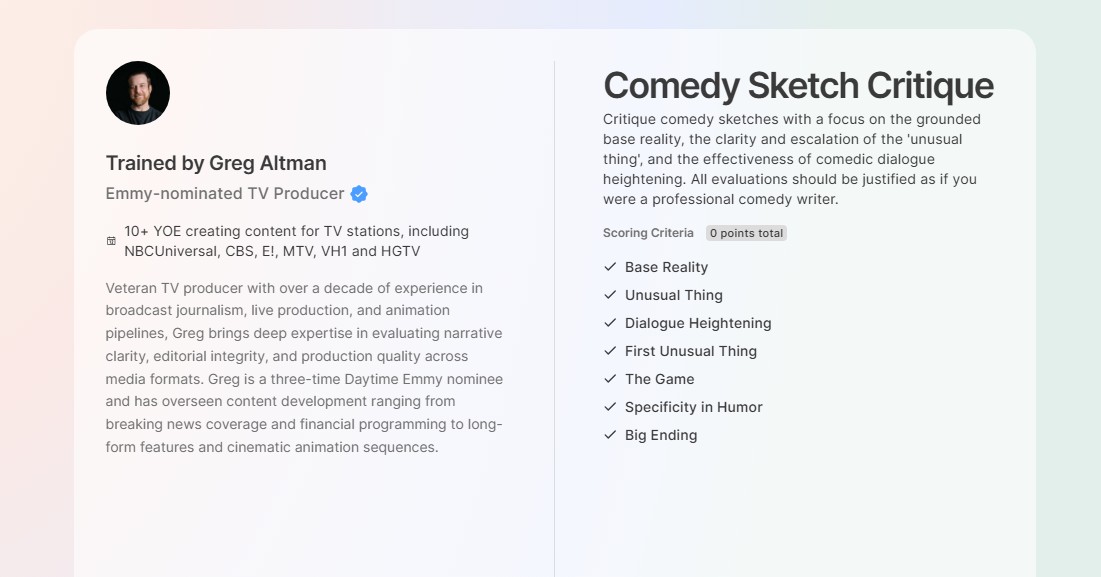Screen dimensions: 1101x577
Task: Select the "The Game" criterion label
Action: pyautogui.click(x=659, y=379)
